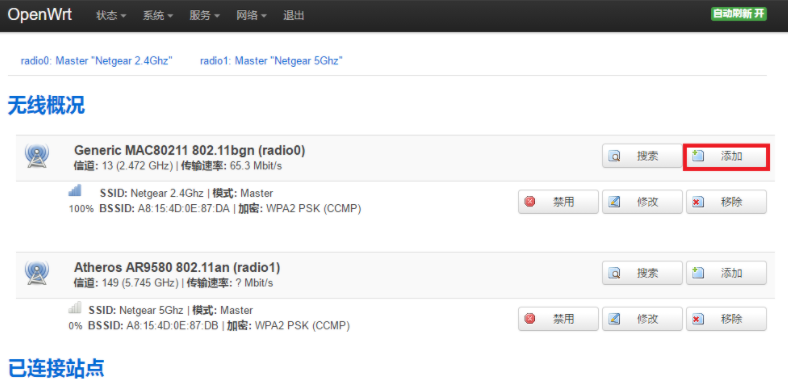
Task: Click 搜索 button for radio0
Action: pyautogui.click(x=642, y=156)
